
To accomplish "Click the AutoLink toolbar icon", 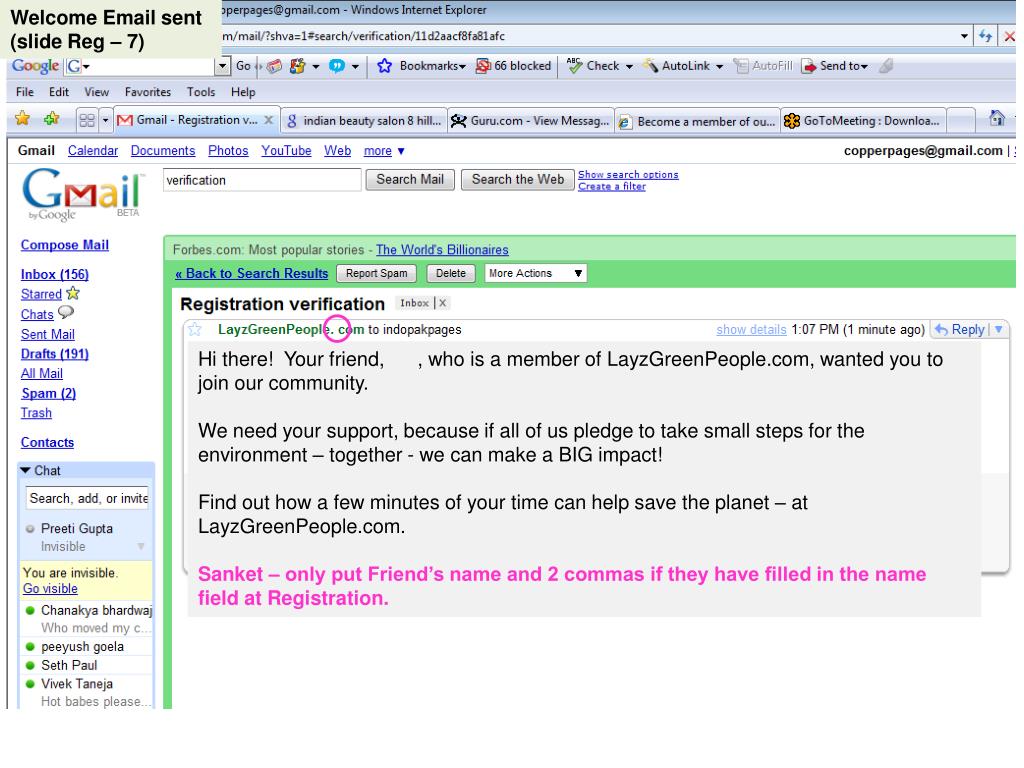I will pyautogui.click(x=650, y=66).
